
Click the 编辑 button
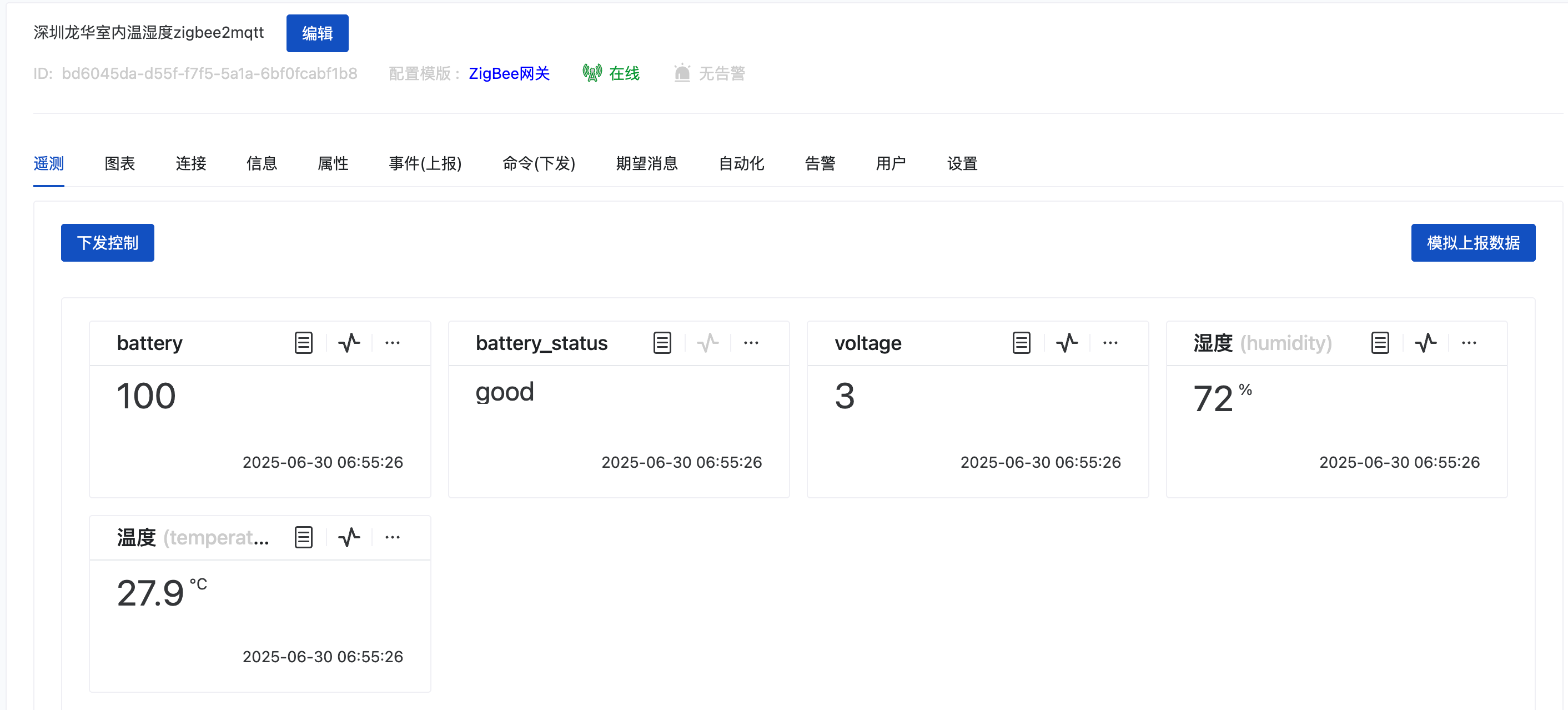click(318, 33)
